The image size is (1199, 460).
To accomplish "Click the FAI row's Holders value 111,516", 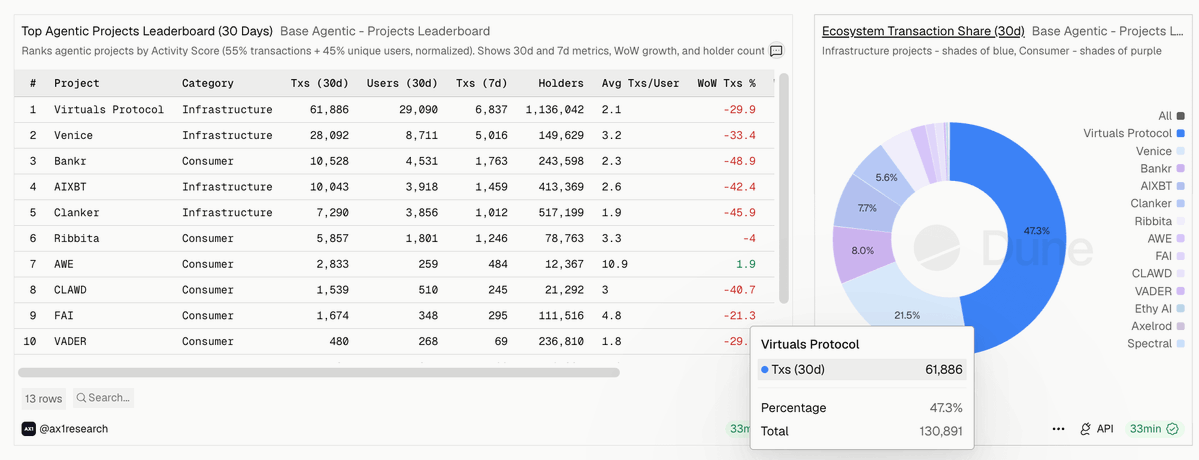I will tap(561, 316).
